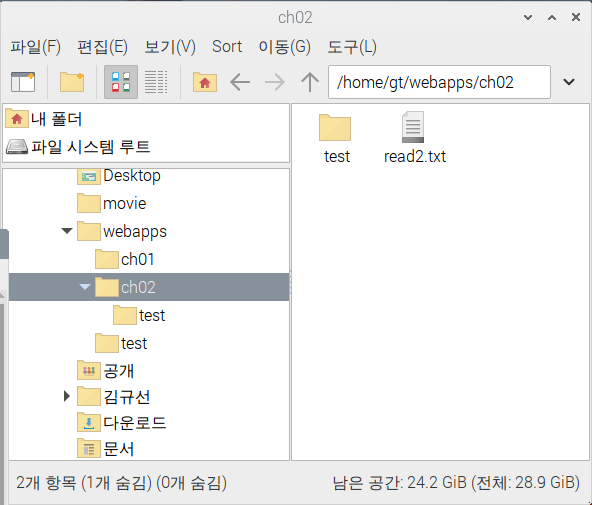
Task: Collapse the webapps folder tree node
Action: tap(67, 231)
